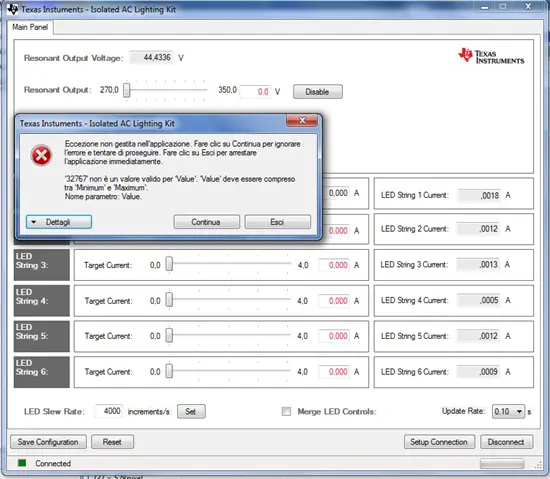The image size is (550, 479).
Task: Click LED String 3 target current value field
Action: (x=334, y=265)
